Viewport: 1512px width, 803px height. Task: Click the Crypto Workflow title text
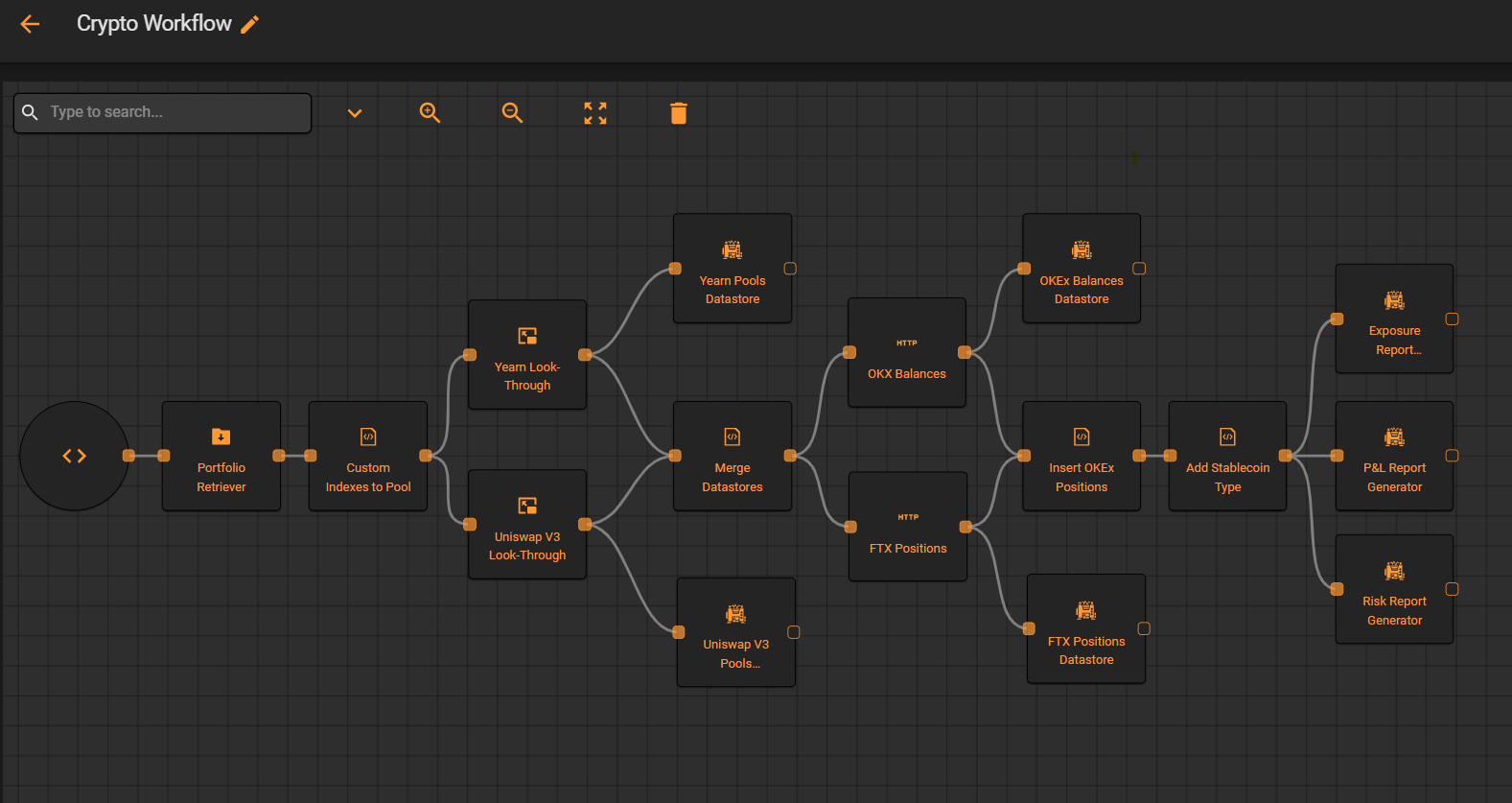(x=154, y=24)
